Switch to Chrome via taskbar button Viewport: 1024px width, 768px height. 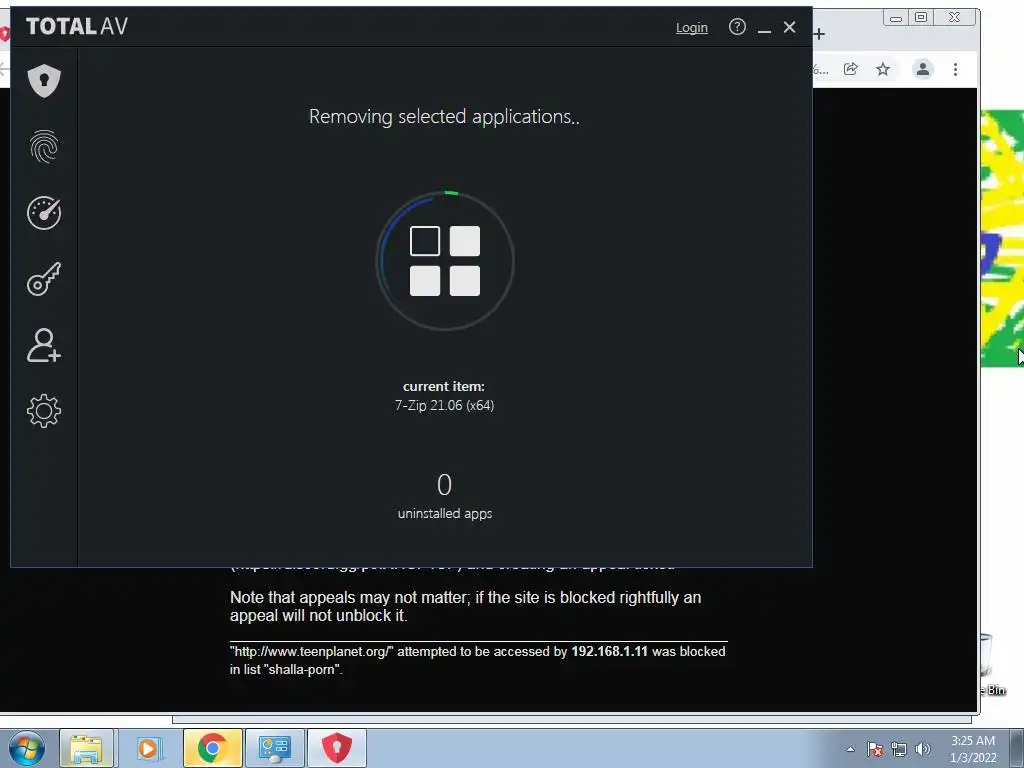coord(212,748)
